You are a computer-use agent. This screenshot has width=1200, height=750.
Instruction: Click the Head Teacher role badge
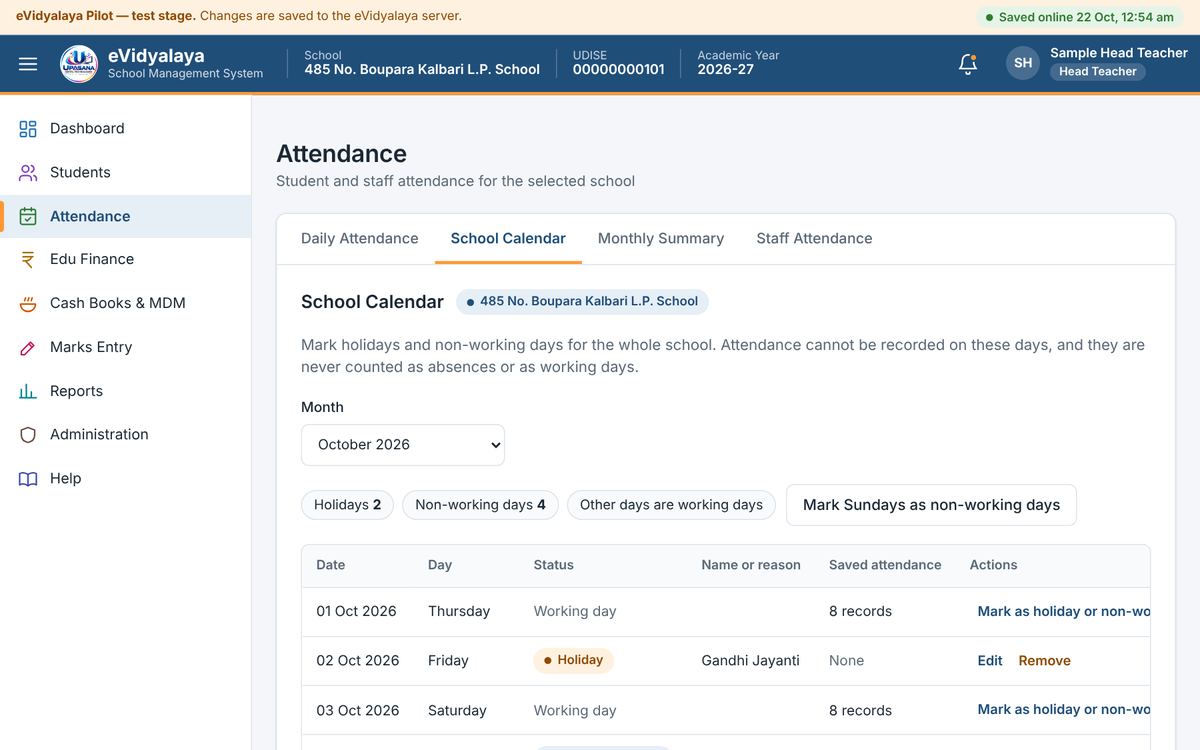[x=1097, y=72]
